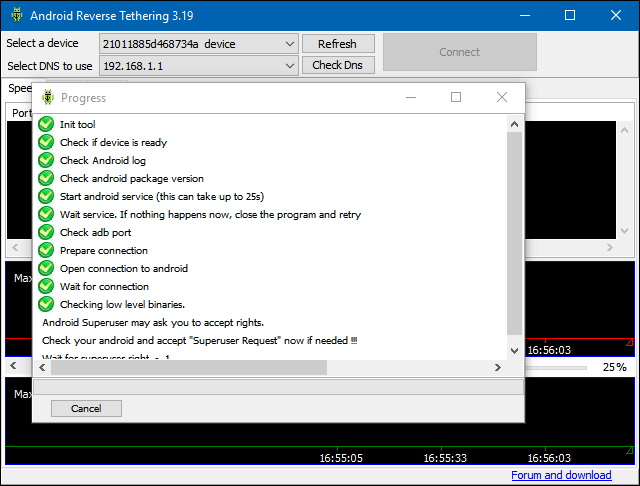
Task: Click 16:56:03 time label on lower graph
Action: (x=549, y=458)
